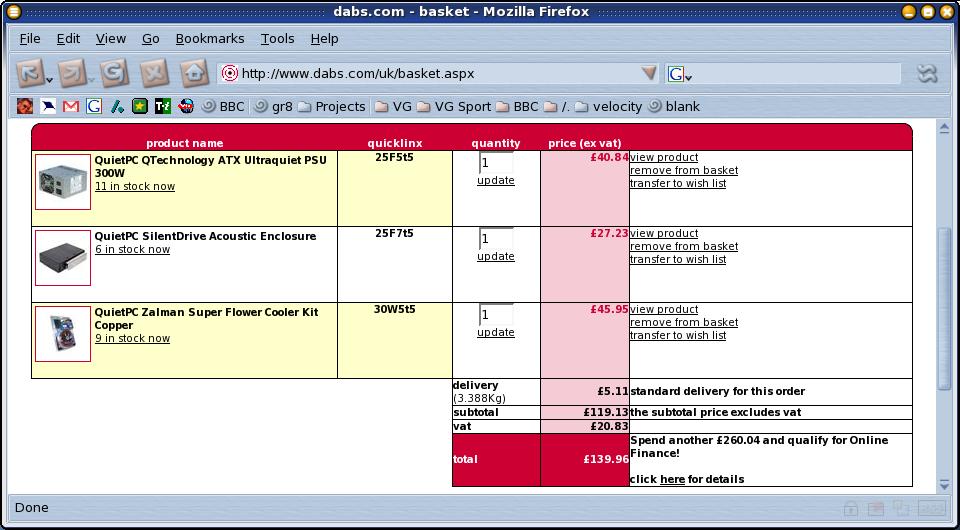The height and width of the screenshot is (530, 960).
Task: Expand the URL bar history dropdown
Action: click(x=649, y=73)
